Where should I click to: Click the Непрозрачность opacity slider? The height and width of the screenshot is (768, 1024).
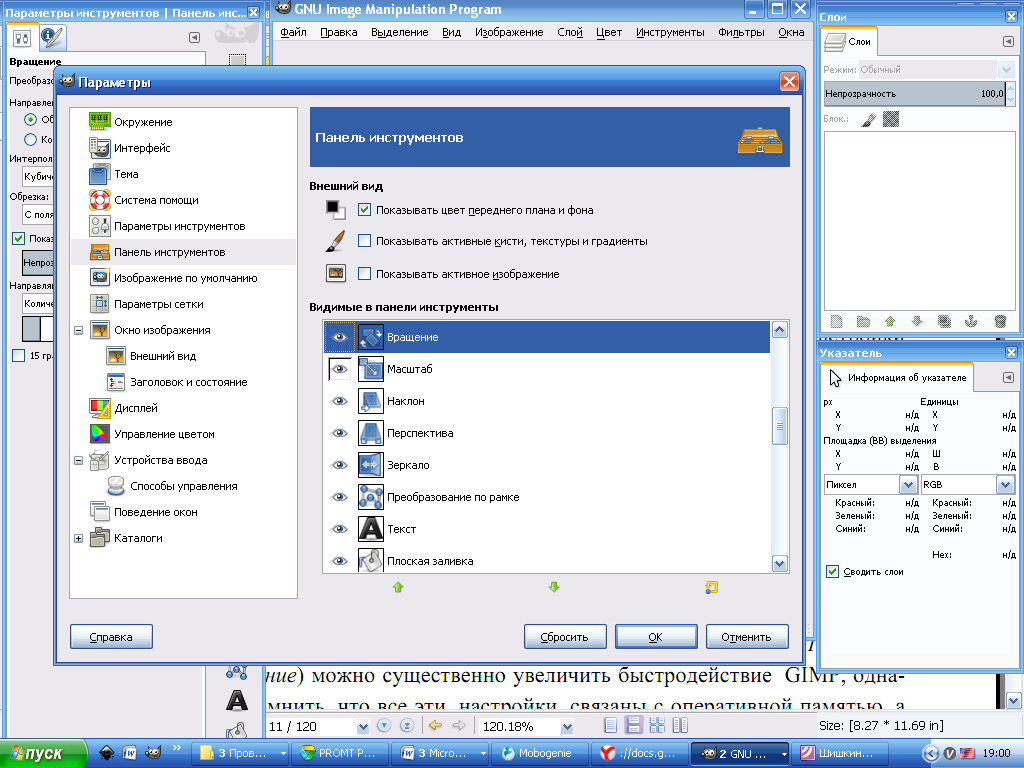point(914,93)
